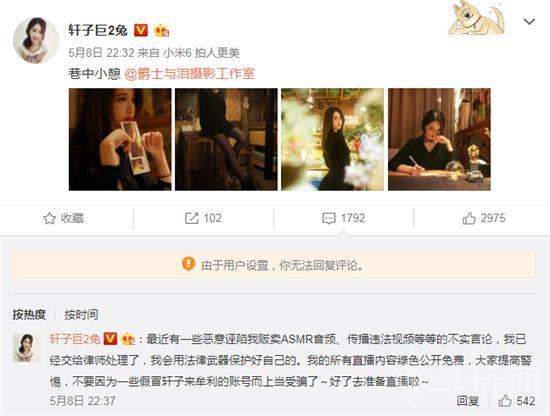Image resolution: width=550 pixels, height=416 pixels.
Task: Sort comments by time (按时间)
Action: [x=81, y=314]
